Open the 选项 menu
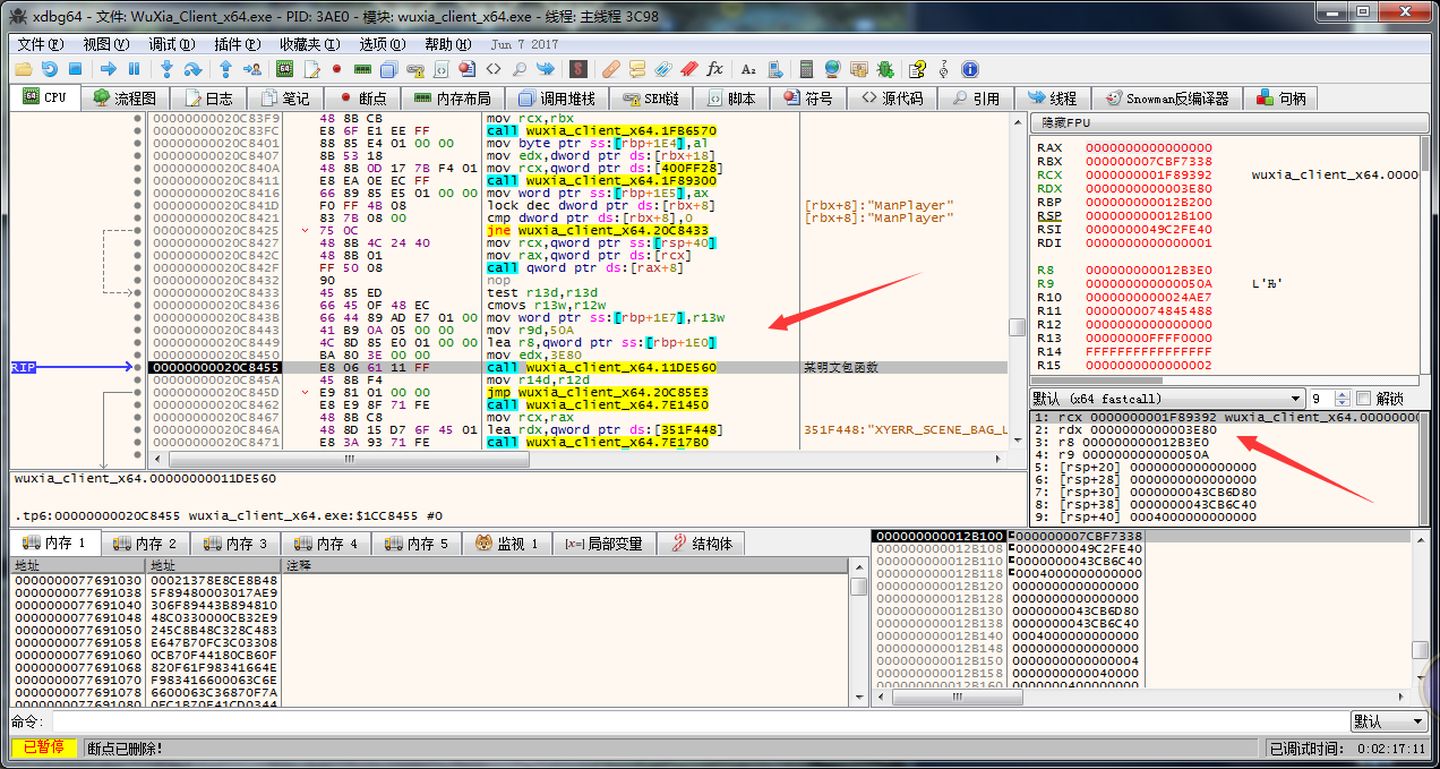Image resolution: width=1440 pixels, height=769 pixels. coord(383,44)
